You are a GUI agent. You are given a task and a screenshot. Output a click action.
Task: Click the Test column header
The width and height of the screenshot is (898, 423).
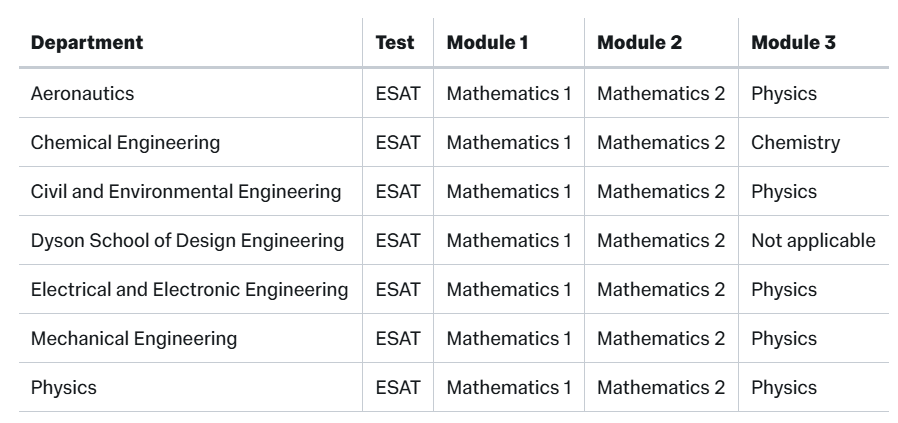click(395, 42)
